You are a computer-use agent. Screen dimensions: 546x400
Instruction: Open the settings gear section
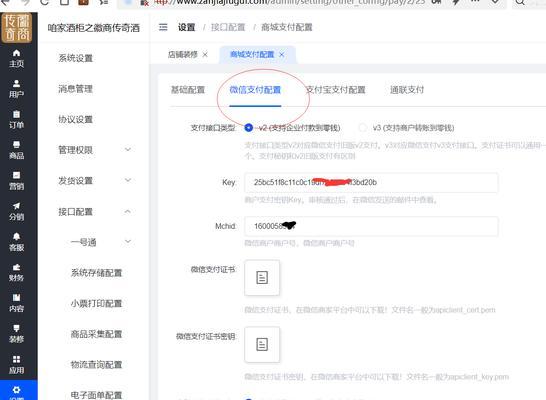click(x=16, y=391)
